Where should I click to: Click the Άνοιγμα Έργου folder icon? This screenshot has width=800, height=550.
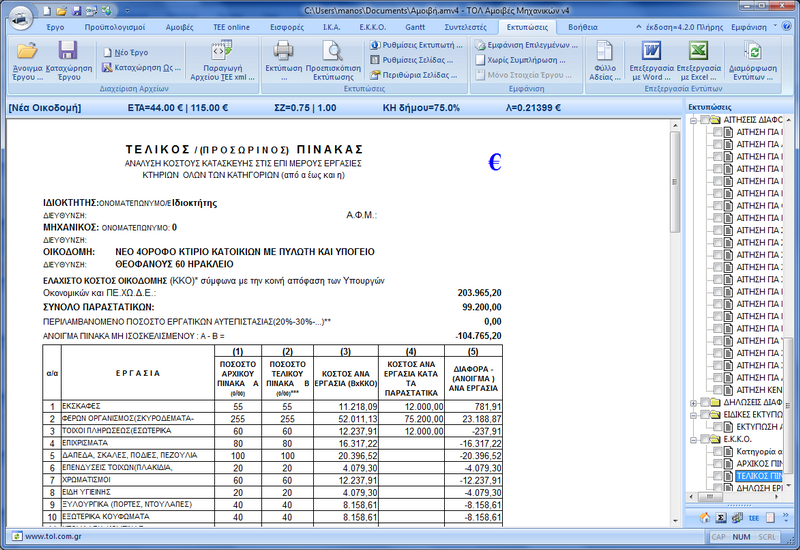coord(27,51)
